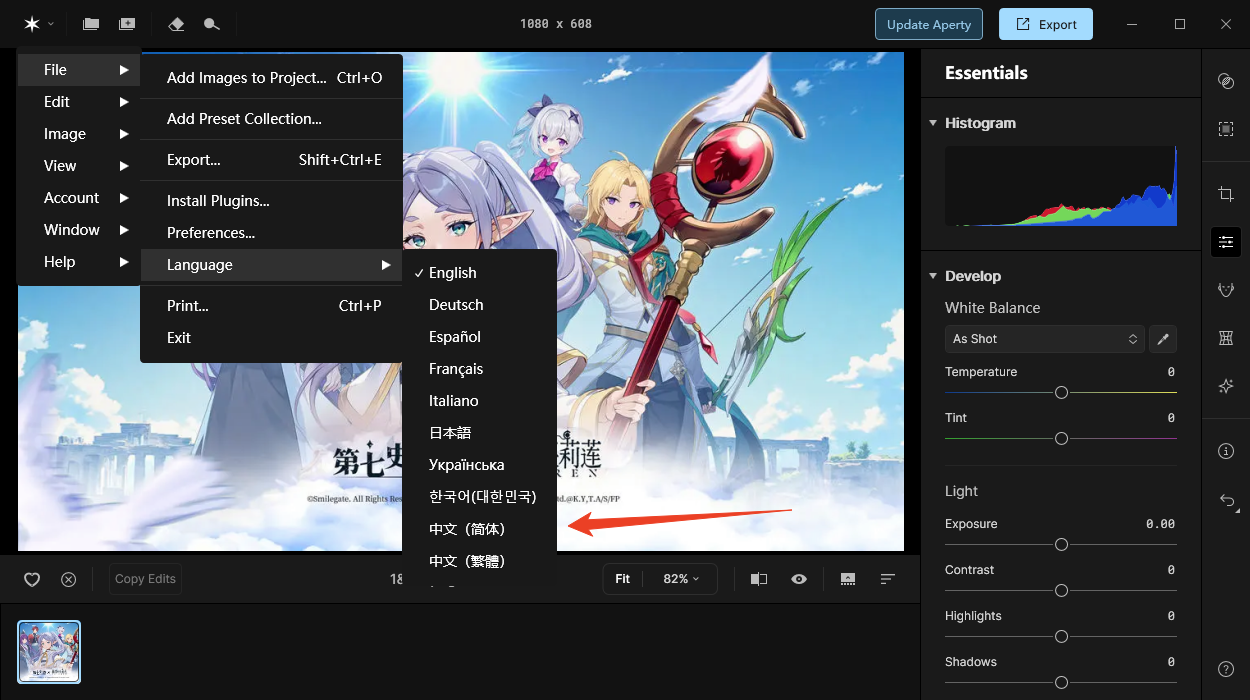Toggle before/after compare view icon

coord(759,579)
